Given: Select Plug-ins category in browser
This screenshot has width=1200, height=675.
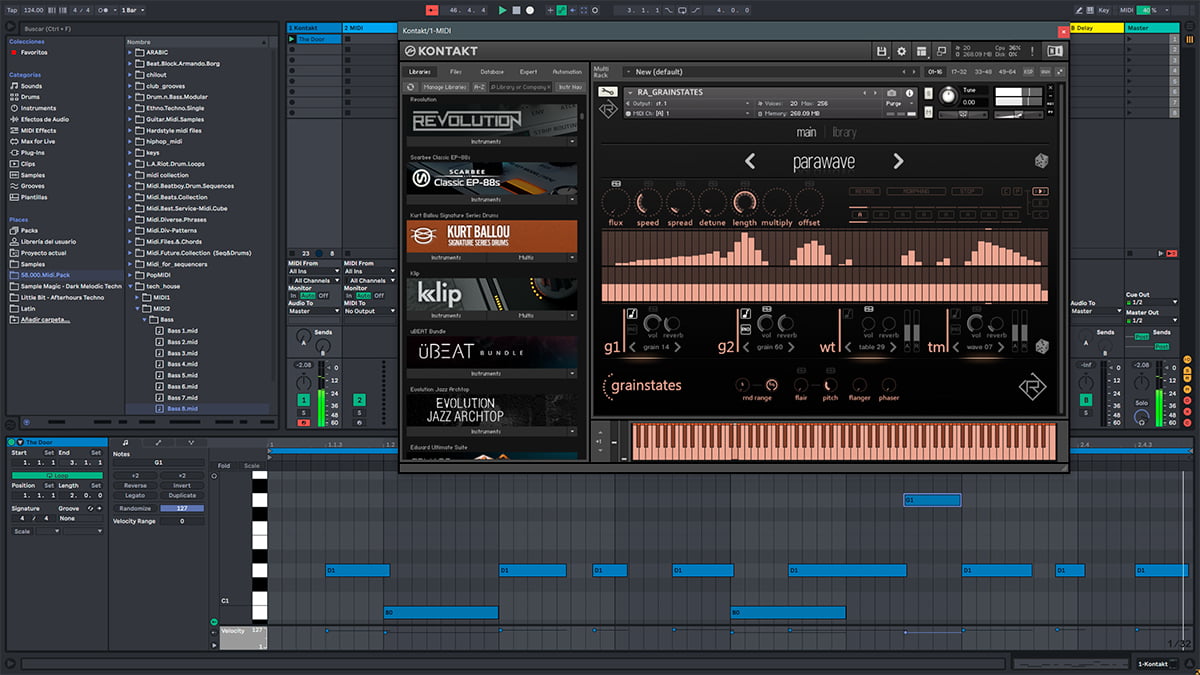Looking at the screenshot, I should click(33, 152).
